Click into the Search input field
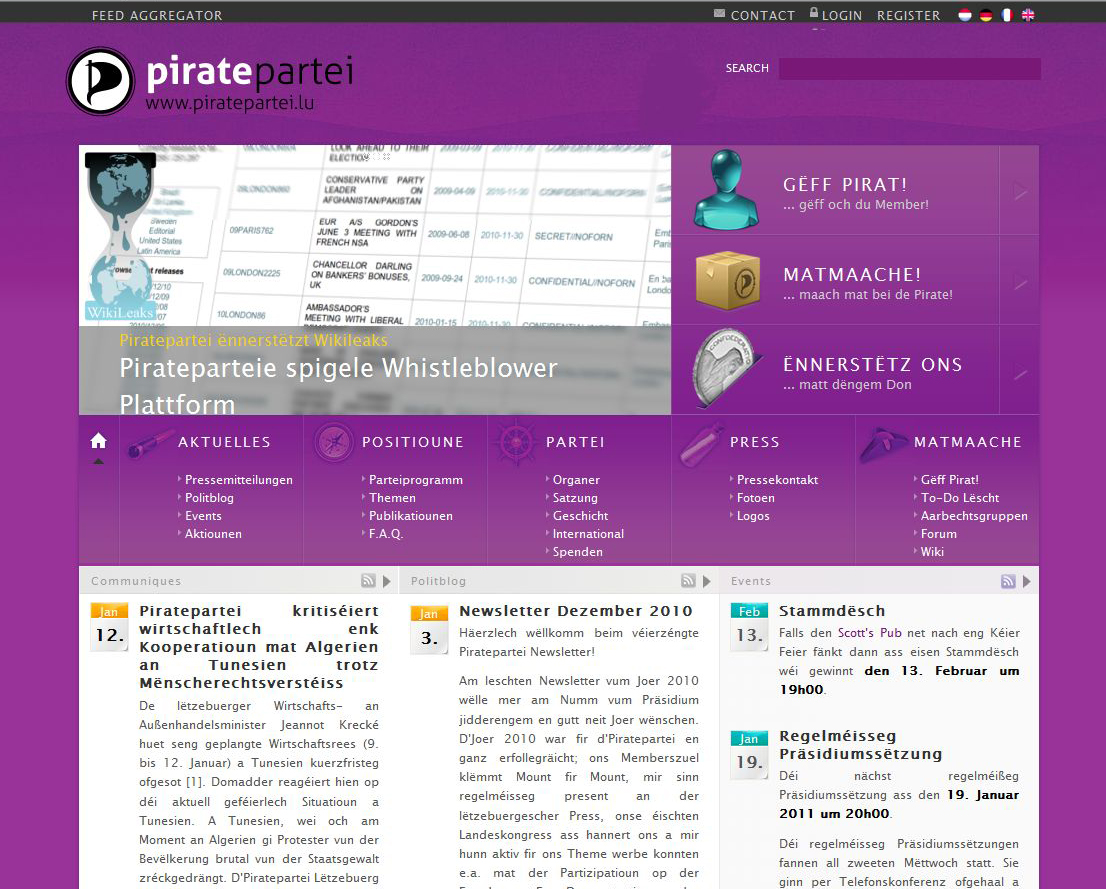The width and height of the screenshot is (1106, 889). 909,69
